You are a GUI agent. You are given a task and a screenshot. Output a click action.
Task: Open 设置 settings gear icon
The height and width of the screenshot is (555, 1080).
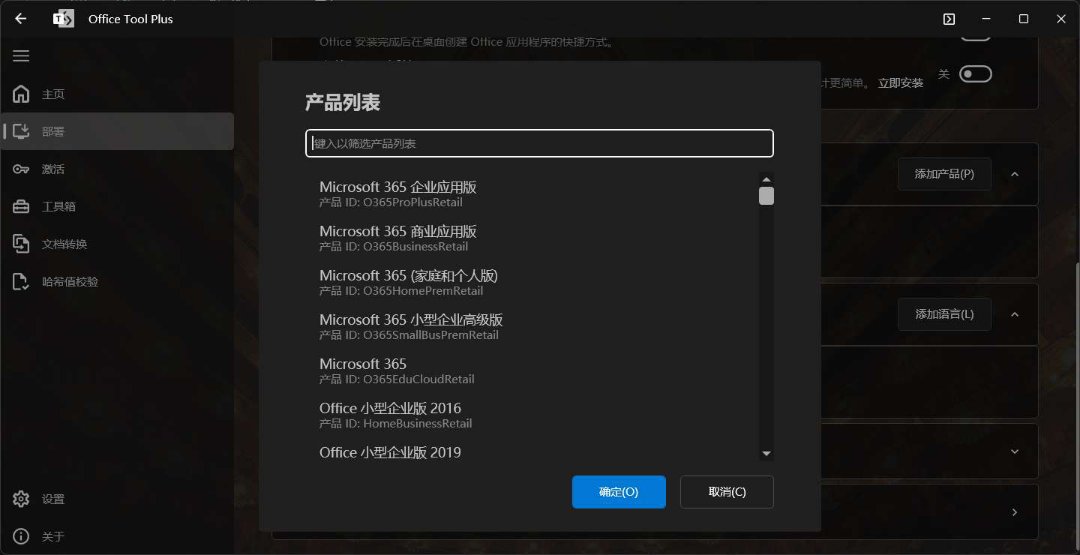pyautogui.click(x=21, y=499)
